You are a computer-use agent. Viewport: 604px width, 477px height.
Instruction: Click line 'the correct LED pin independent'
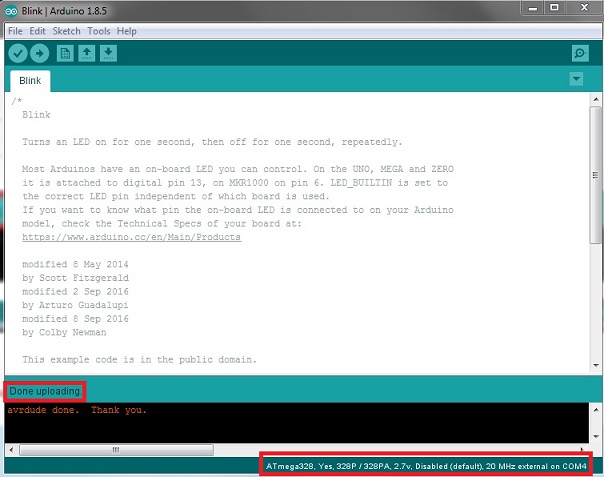(176, 196)
